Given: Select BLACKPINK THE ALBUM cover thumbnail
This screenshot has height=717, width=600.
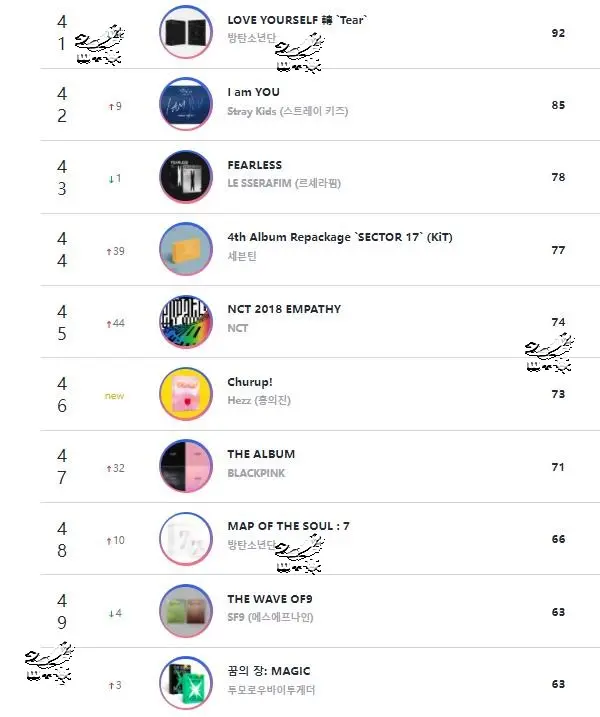Looking at the screenshot, I should point(186,466).
